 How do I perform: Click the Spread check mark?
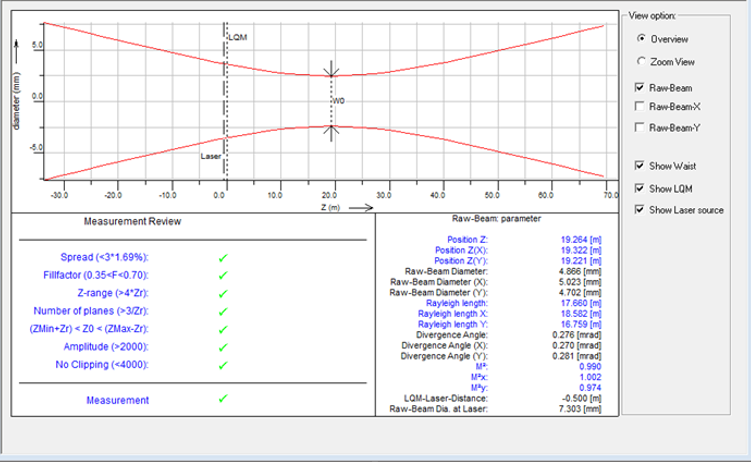223,258
